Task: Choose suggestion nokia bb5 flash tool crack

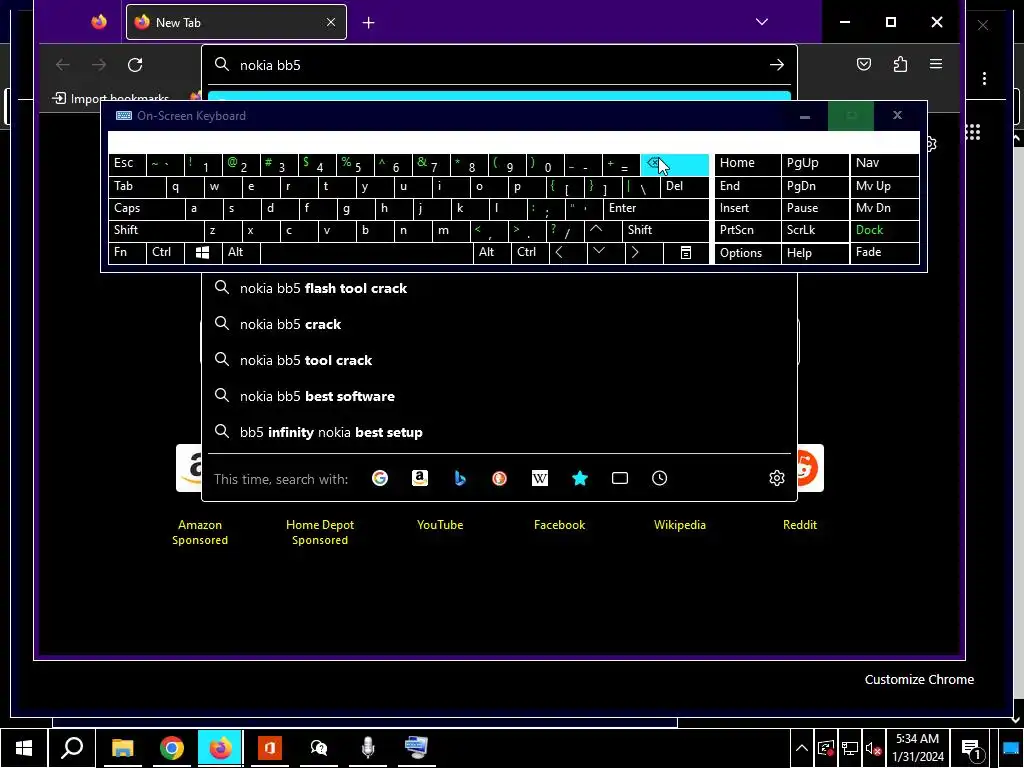Action: tap(500, 288)
